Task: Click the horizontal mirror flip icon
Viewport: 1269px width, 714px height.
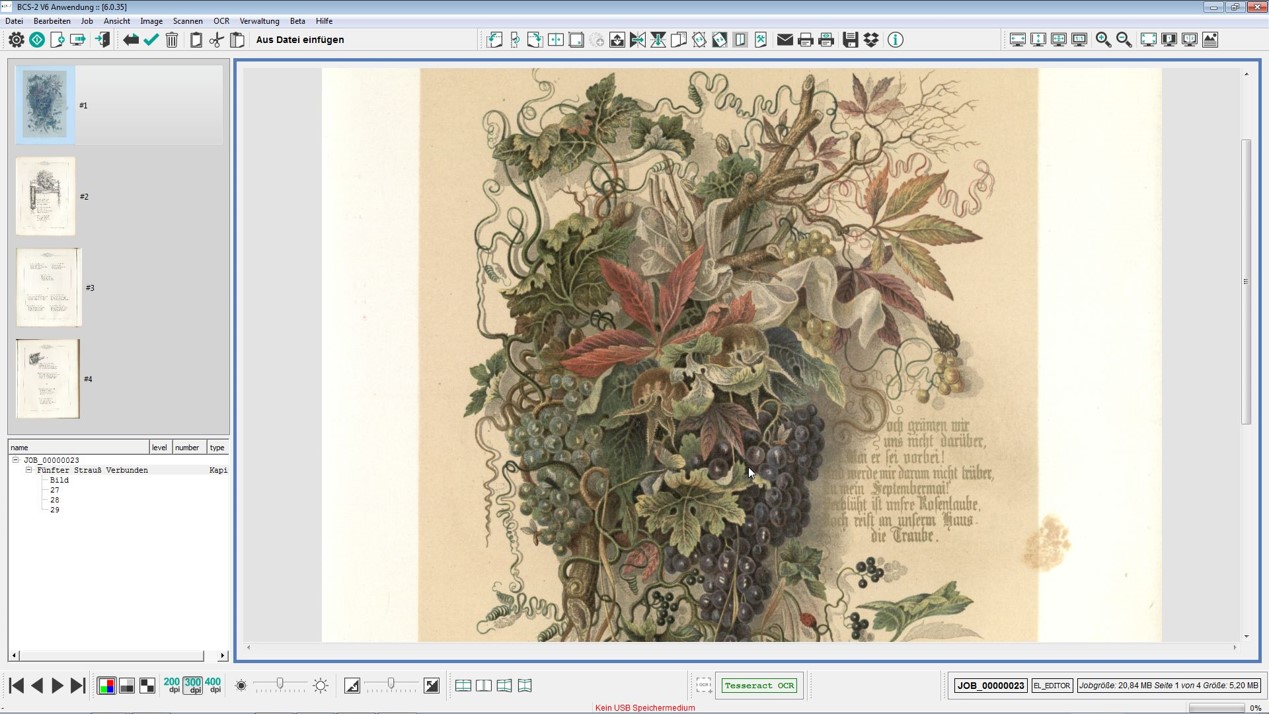Action: click(x=638, y=40)
